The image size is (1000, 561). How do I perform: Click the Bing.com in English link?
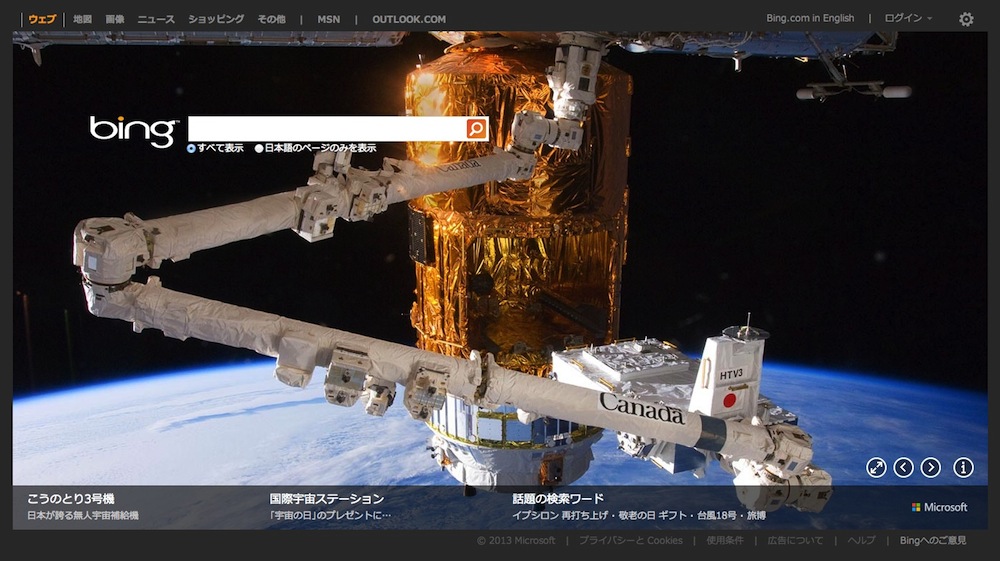(810, 19)
